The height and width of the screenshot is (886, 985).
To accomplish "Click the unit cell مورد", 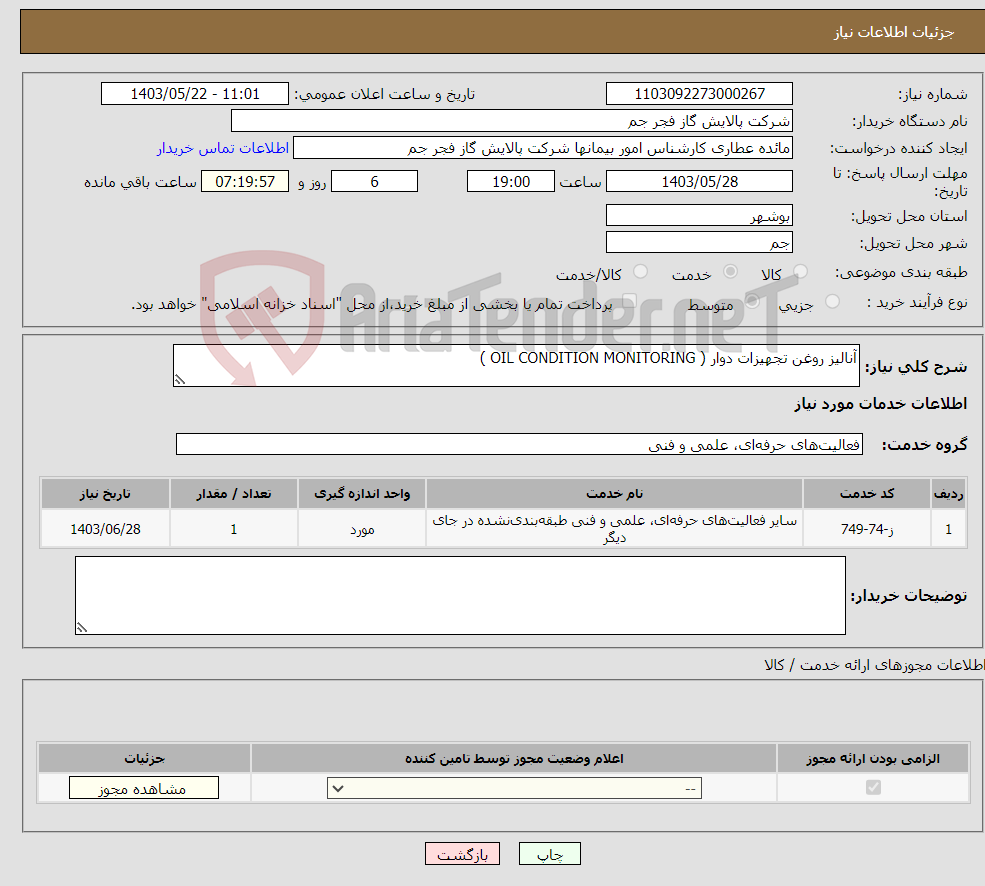I will pyautogui.click(x=362, y=529).
